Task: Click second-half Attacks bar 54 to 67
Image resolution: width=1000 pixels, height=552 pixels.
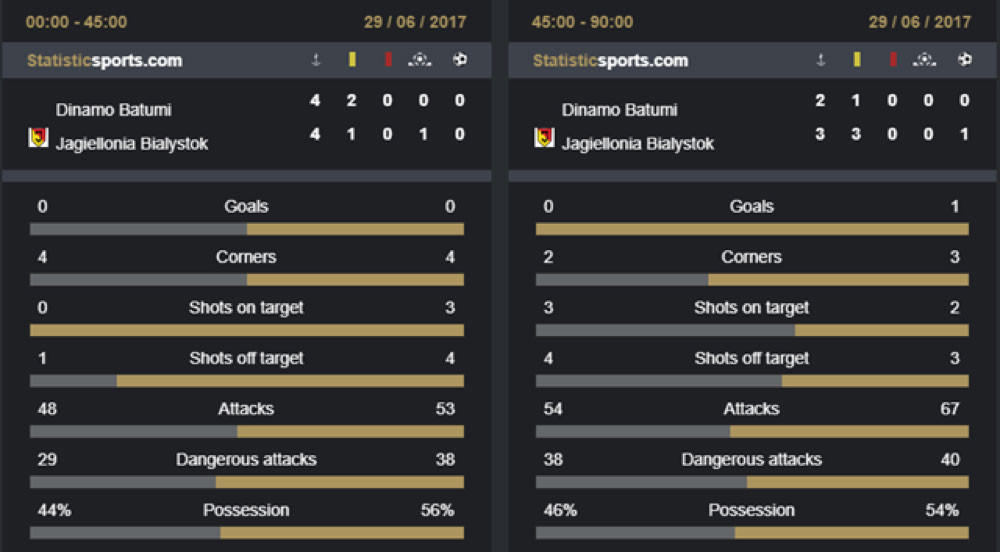Action: pos(753,432)
